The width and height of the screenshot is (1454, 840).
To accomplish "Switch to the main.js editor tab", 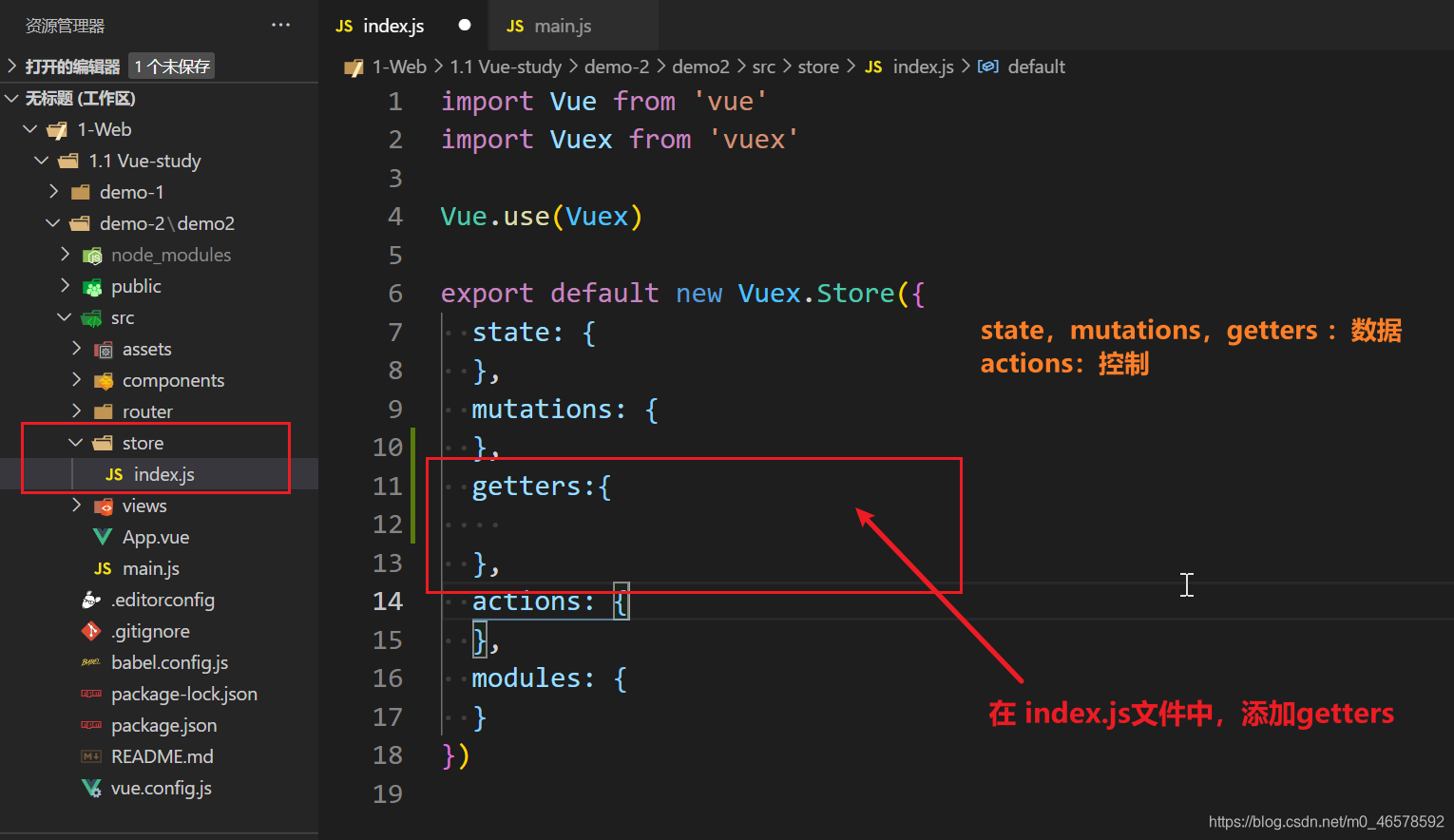I will 573,26.
